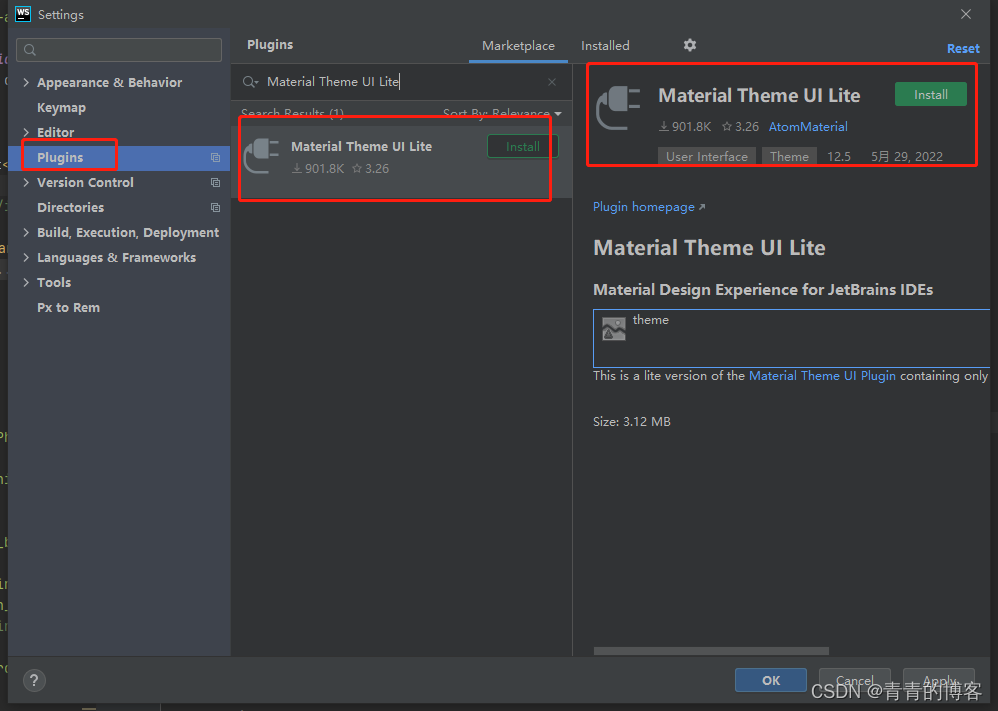This screenshot has width=998, height=711.
Task: Click the Cancel button
Action: coord(855,680)
